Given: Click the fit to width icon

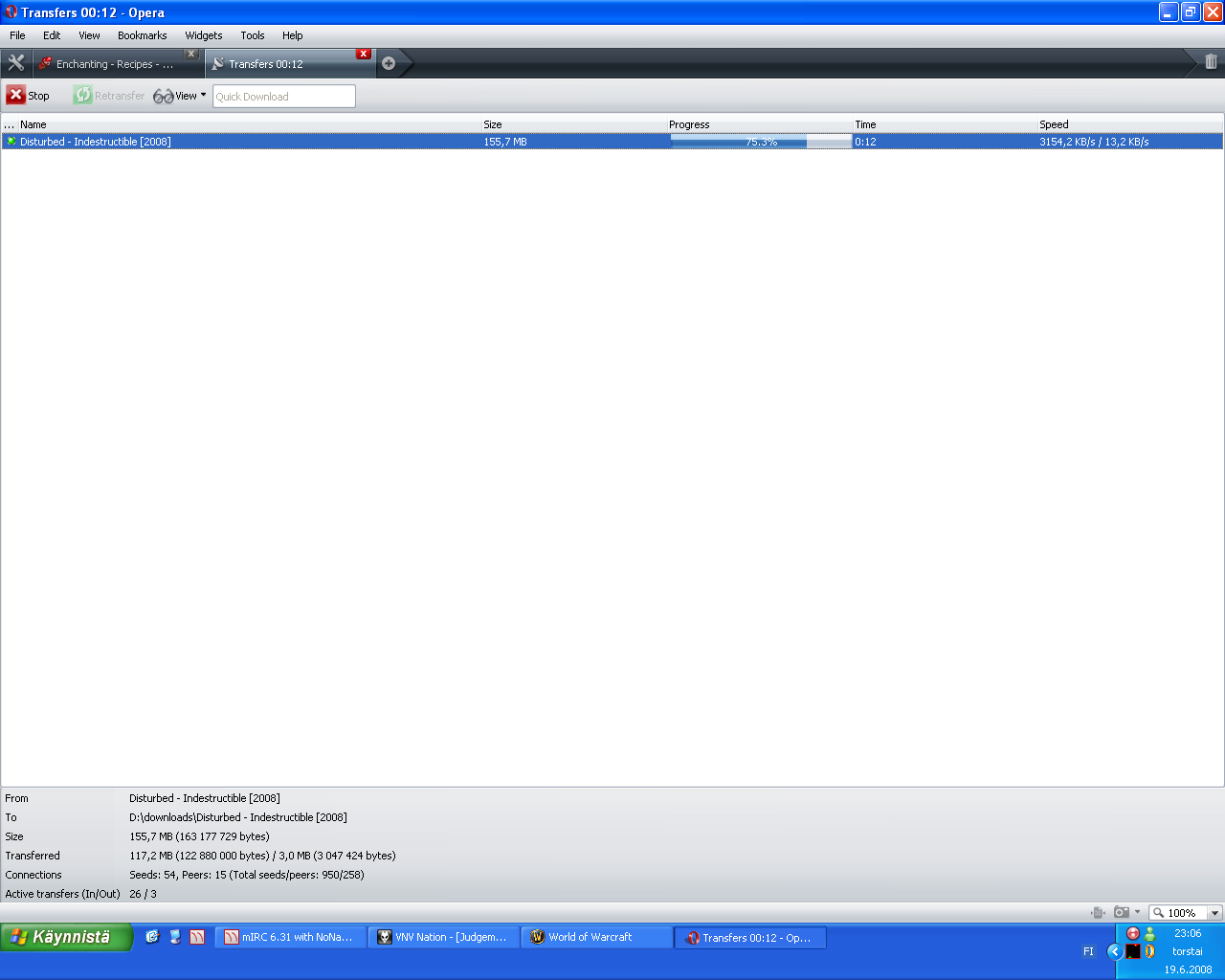Looking at the screenshot, I should 1098,913.
